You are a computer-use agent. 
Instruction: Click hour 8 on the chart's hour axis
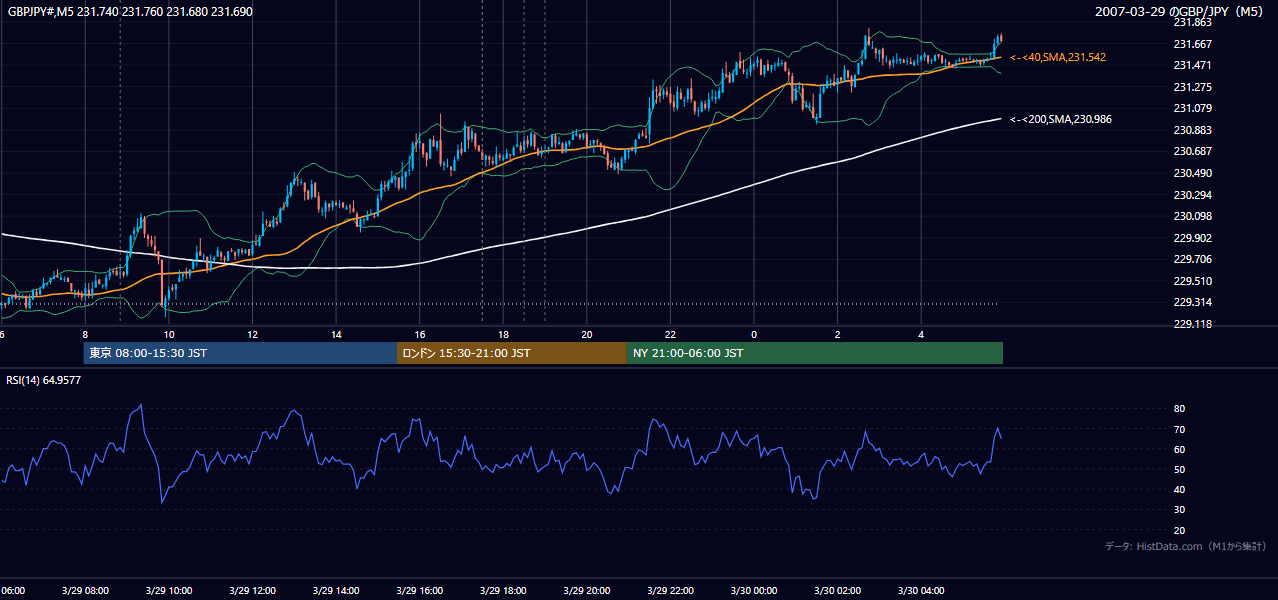tap(85, 334)
